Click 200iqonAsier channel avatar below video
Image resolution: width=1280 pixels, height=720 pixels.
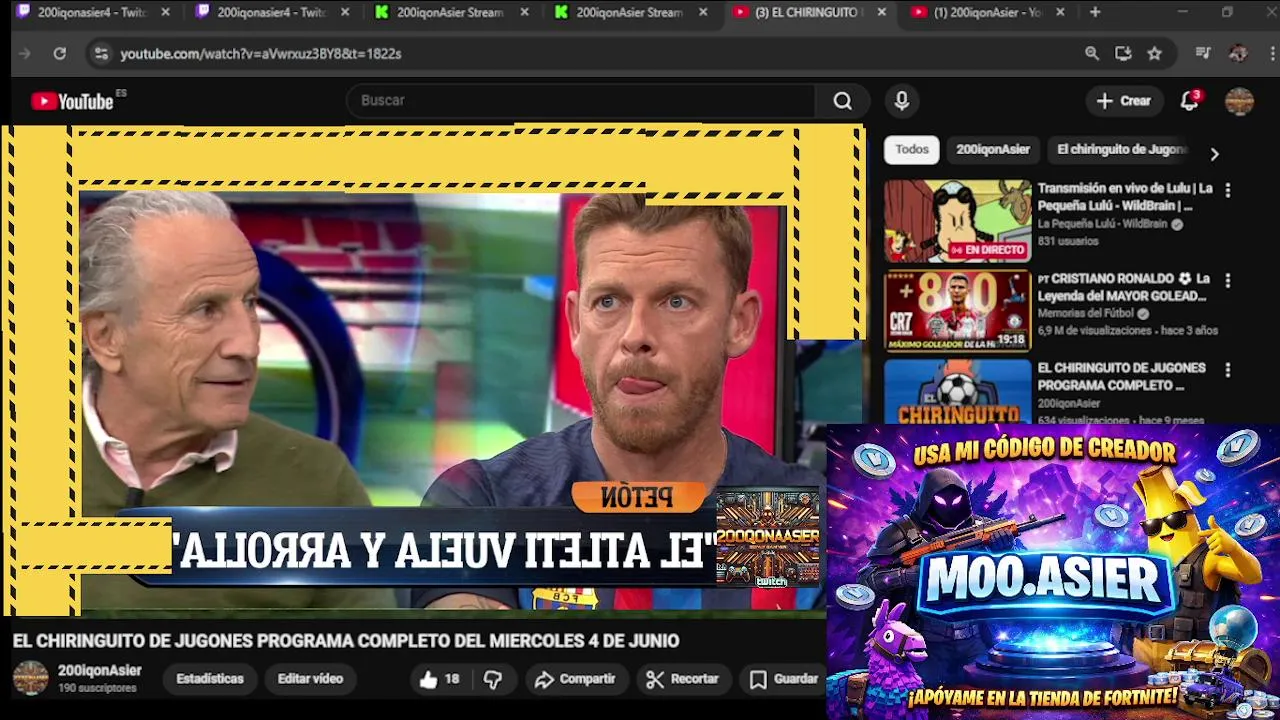(x=30, y=678)
